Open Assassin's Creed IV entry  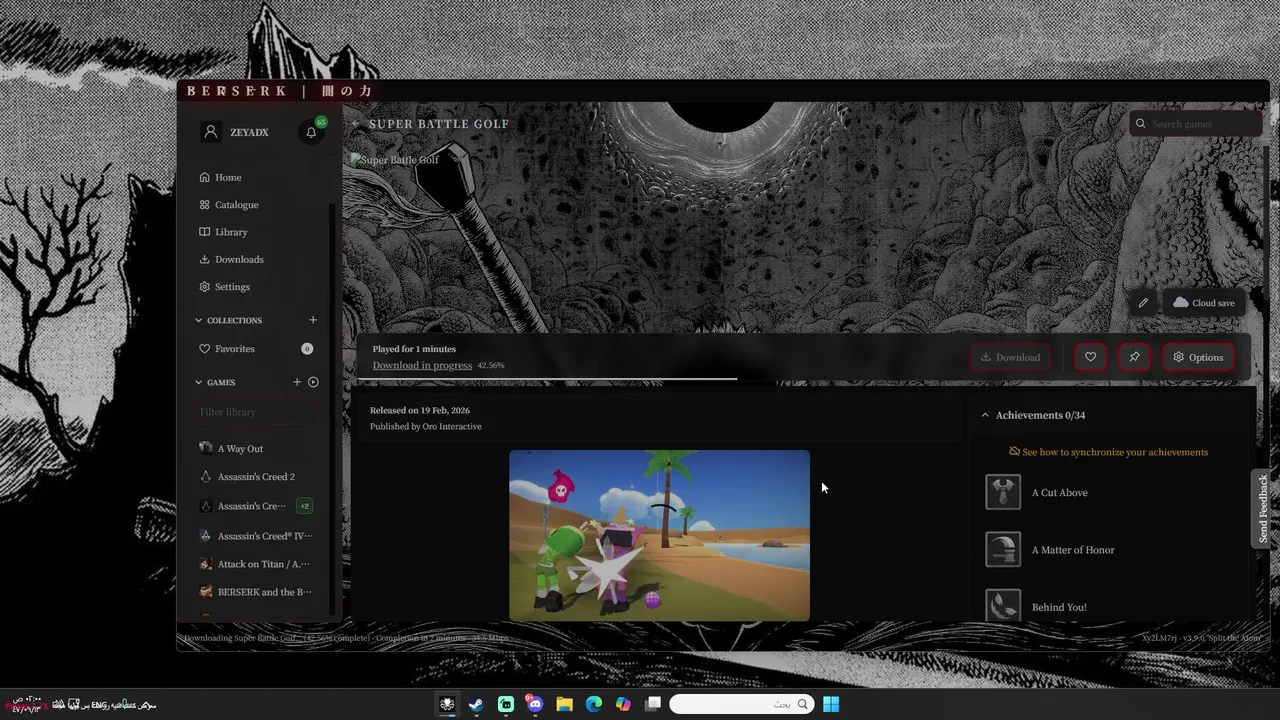(257, 536)
